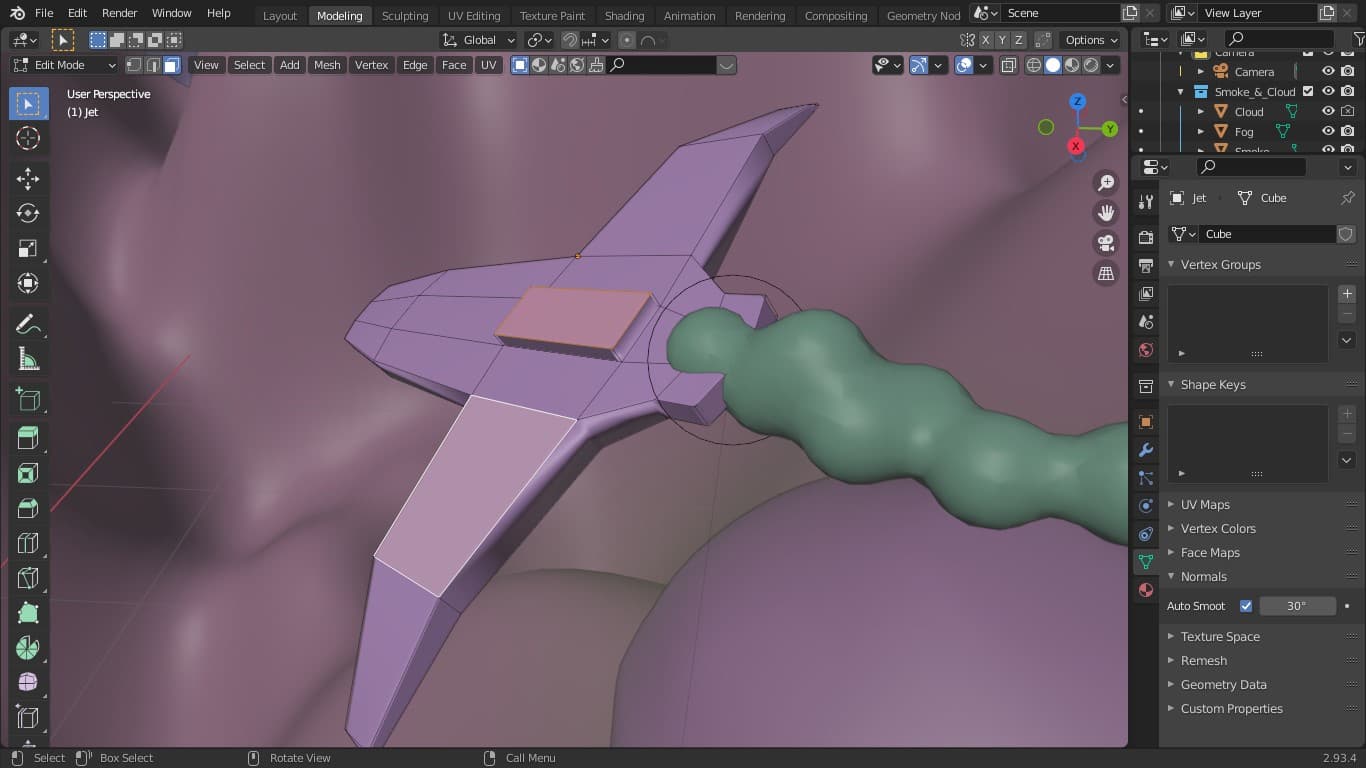Select the Move tool
The image size is (1366, 768).
[28, 179]
